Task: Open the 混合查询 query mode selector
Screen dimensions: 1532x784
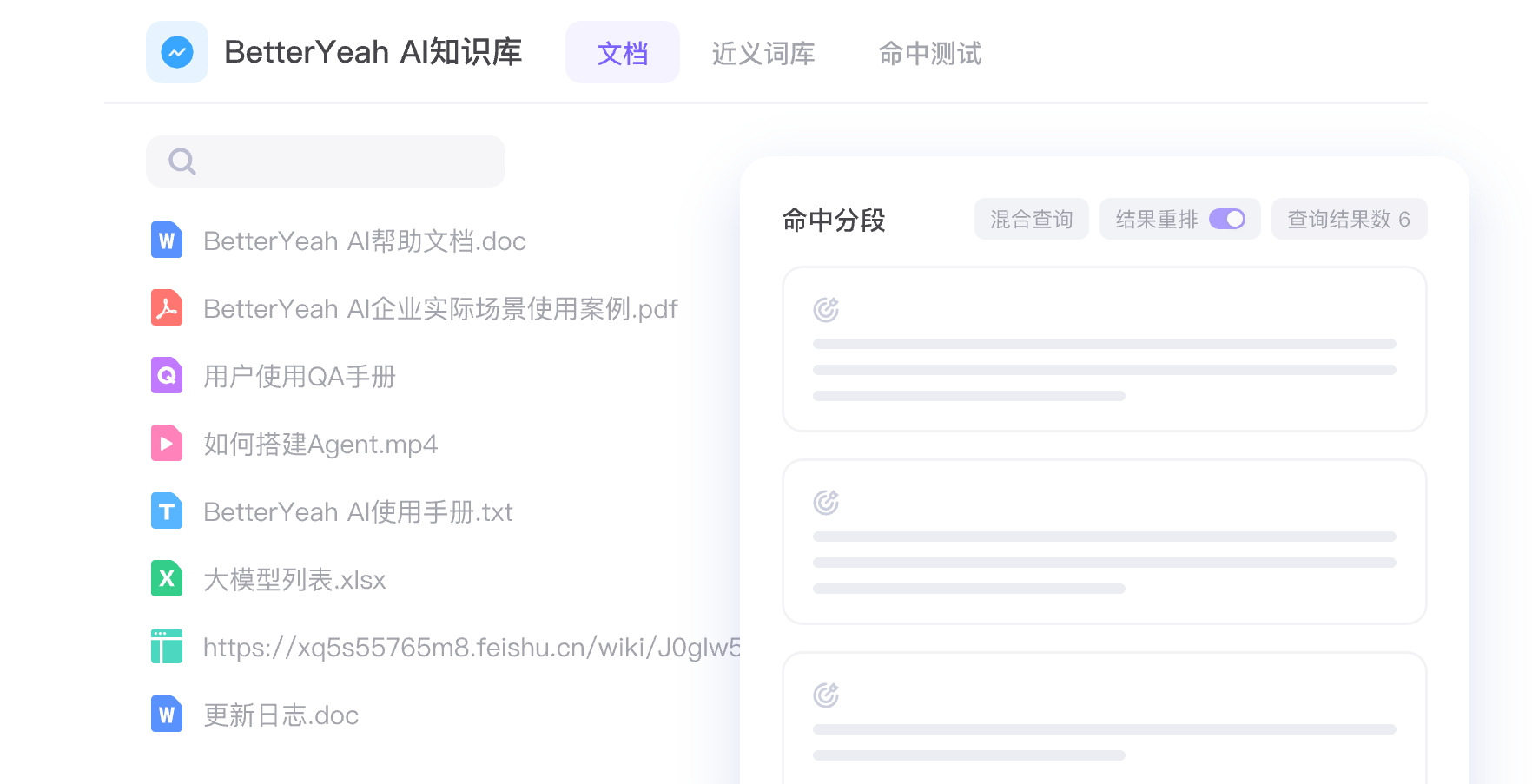Action: click(1031, 220)
